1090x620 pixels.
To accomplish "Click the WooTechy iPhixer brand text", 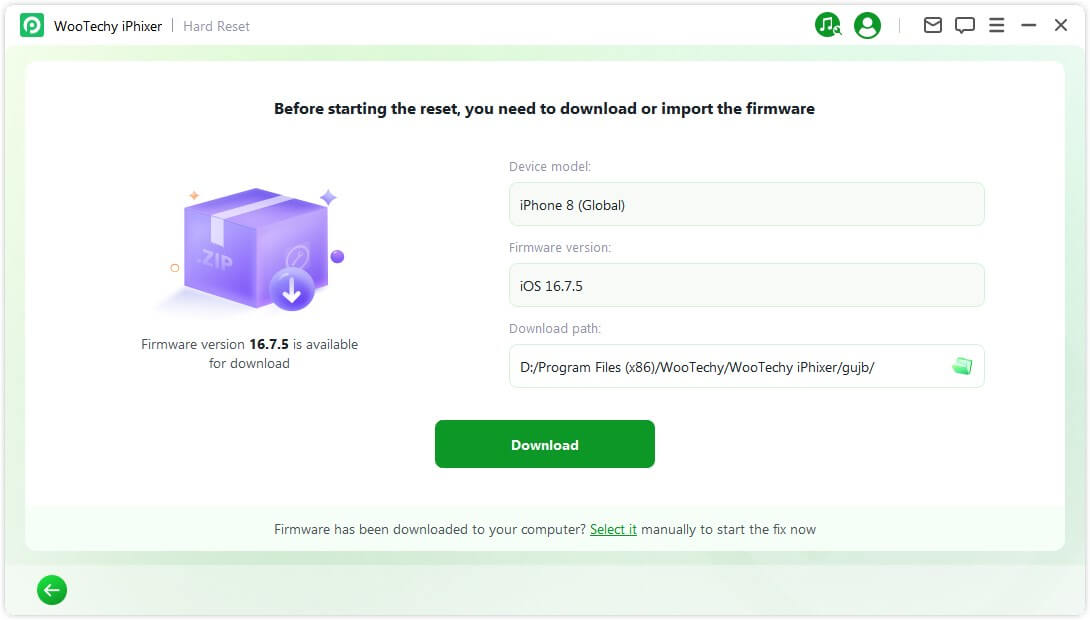I will pos(107,25).
